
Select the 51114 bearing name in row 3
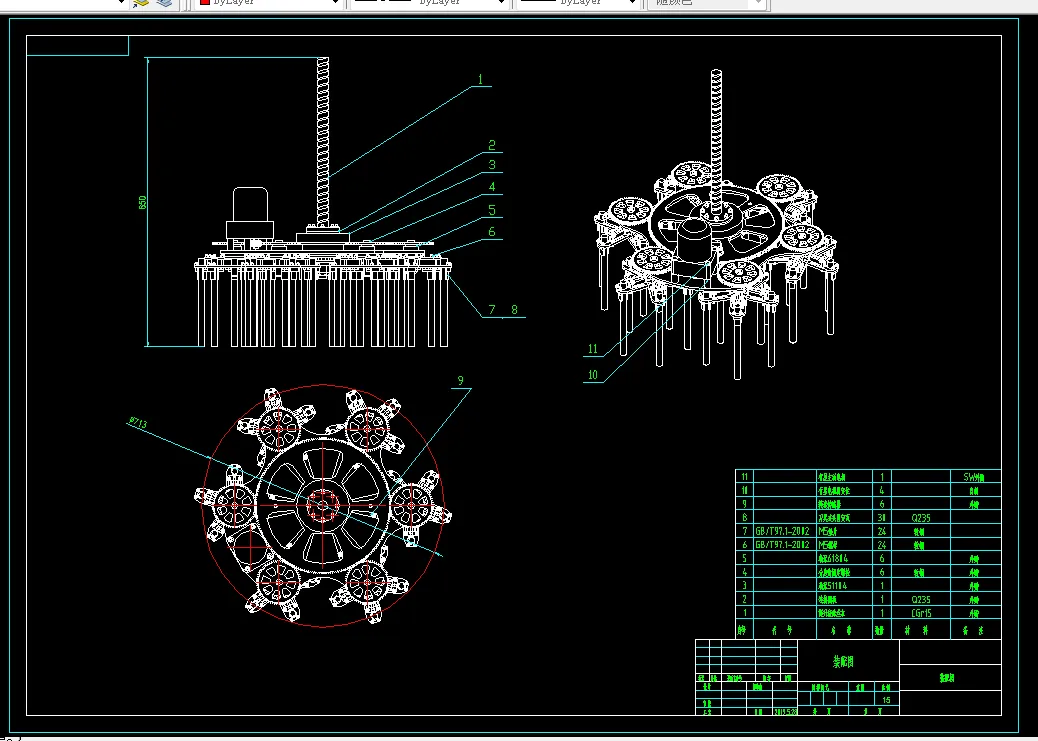click(833, 586)
